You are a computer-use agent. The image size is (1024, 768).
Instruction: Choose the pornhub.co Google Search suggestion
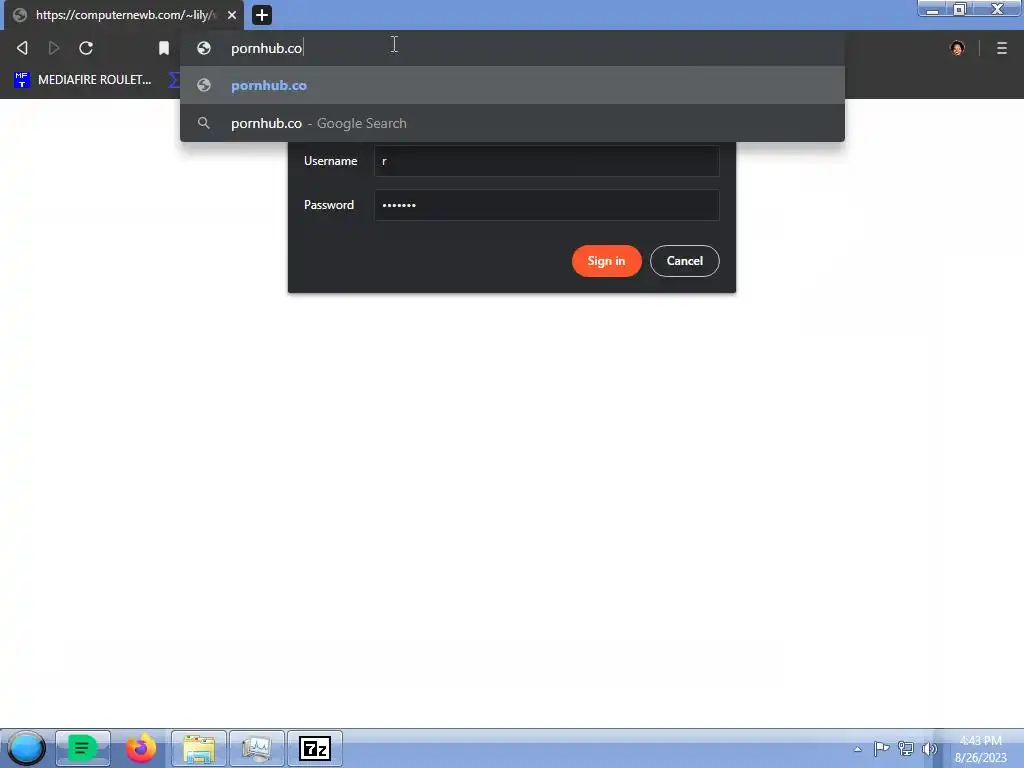coord(512,123)
